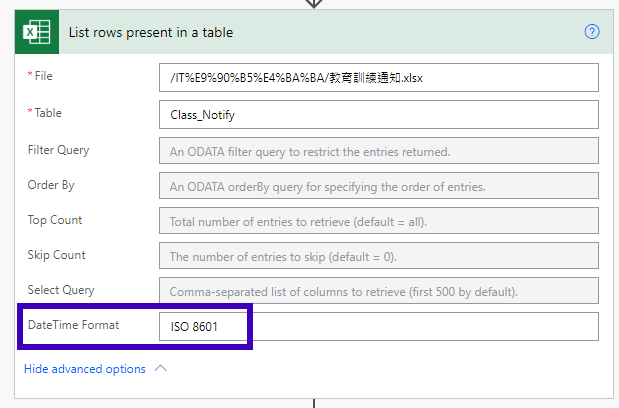
Task: Click the File field label
Action: pos(40,76)
